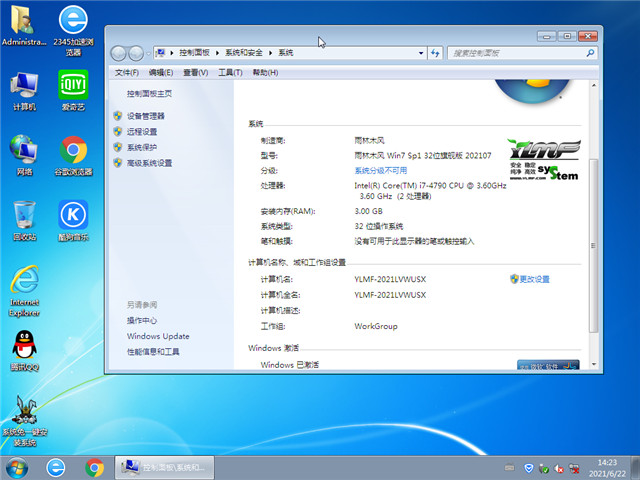Expand the arrow after 控制面板 in the breadcrumb
Viewport: 640px width, 480px height.
pyautogui.click(x=217, y=53)
